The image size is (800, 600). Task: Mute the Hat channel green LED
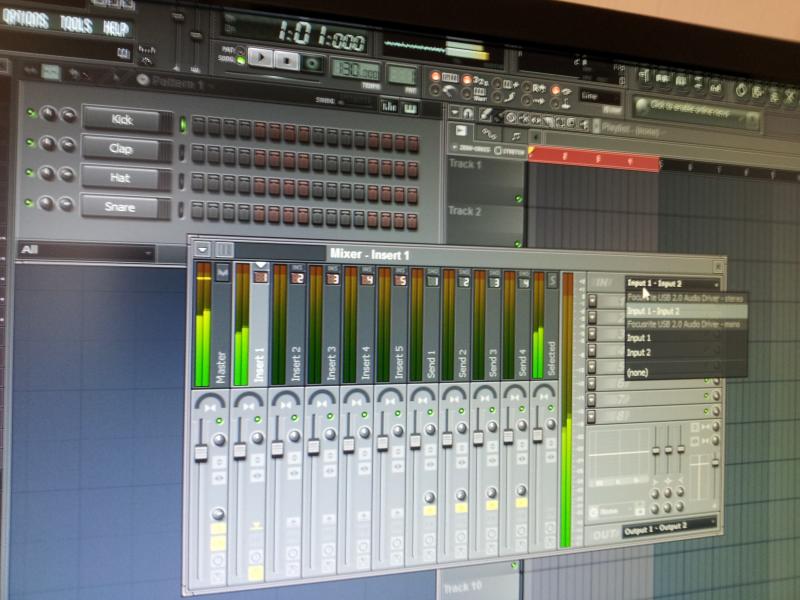click(30, 172)
